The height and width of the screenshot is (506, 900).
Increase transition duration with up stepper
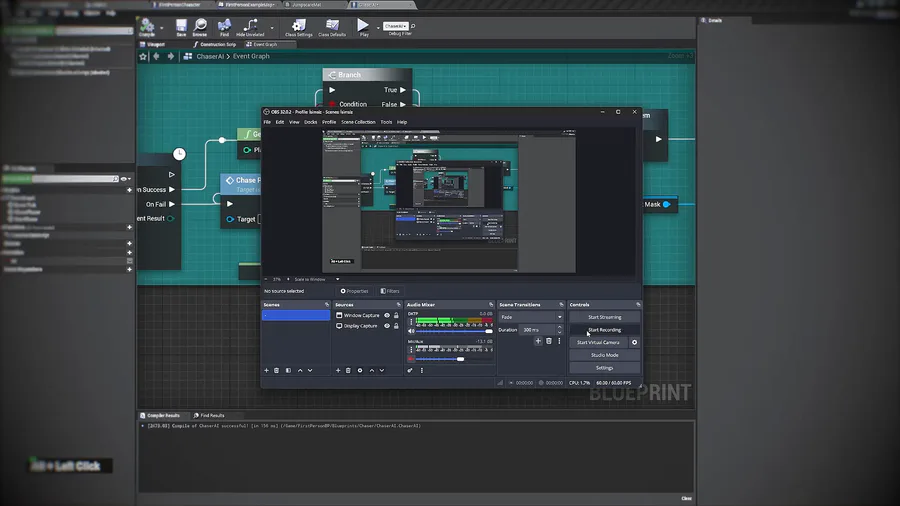tap(560, 328)
